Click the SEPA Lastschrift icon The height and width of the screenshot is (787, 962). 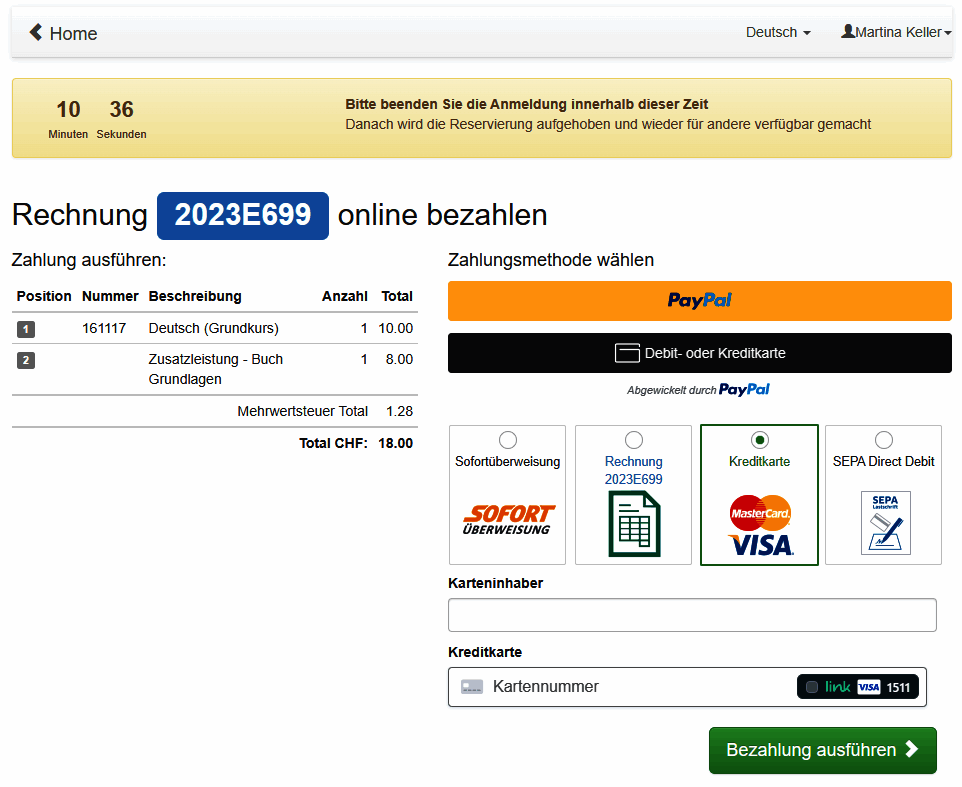point(885,523)
